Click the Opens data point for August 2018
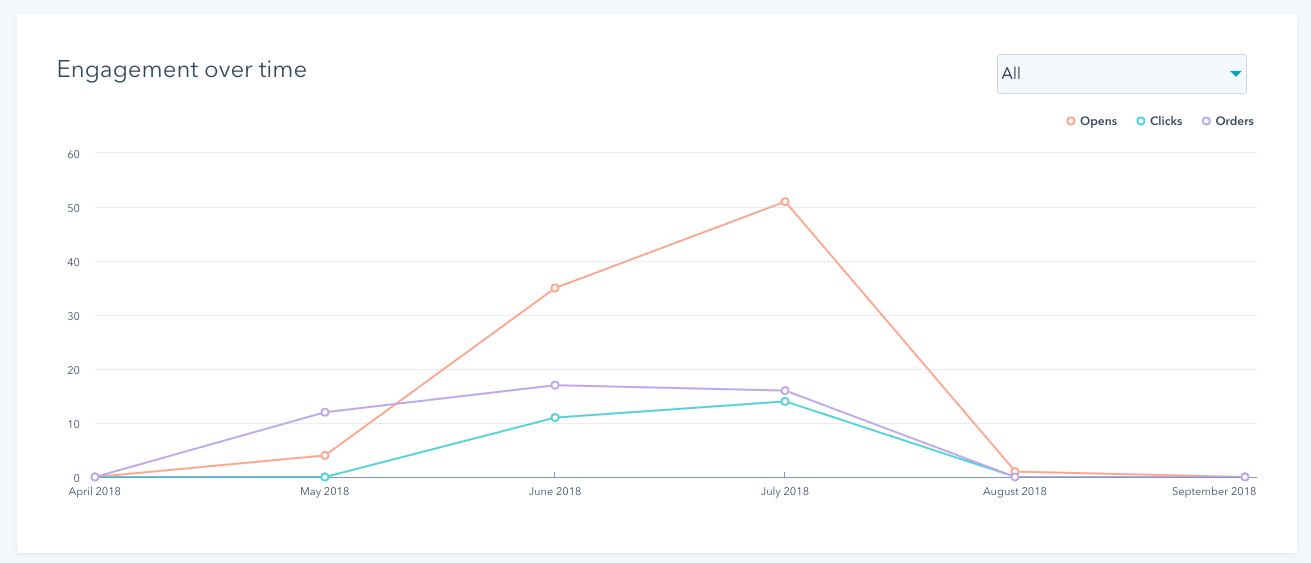 [x=1015, y=471]
